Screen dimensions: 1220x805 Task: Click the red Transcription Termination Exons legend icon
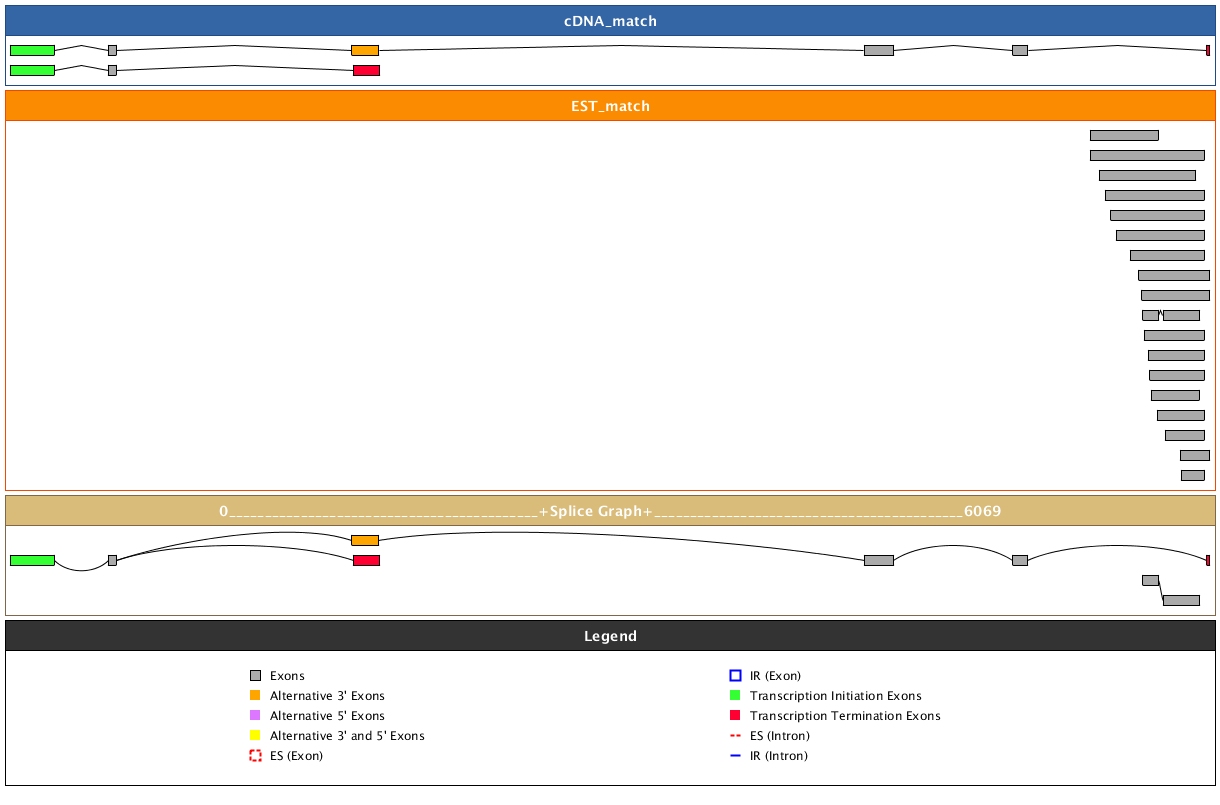(735, 716)
